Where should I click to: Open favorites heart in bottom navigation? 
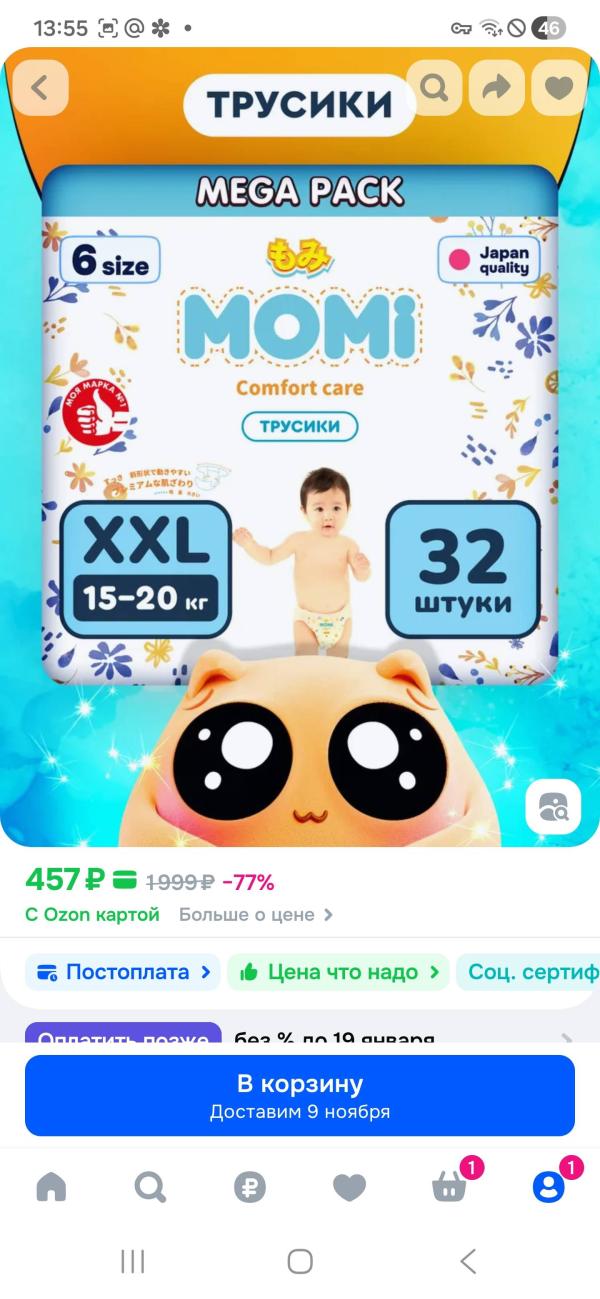point(349,1187)
